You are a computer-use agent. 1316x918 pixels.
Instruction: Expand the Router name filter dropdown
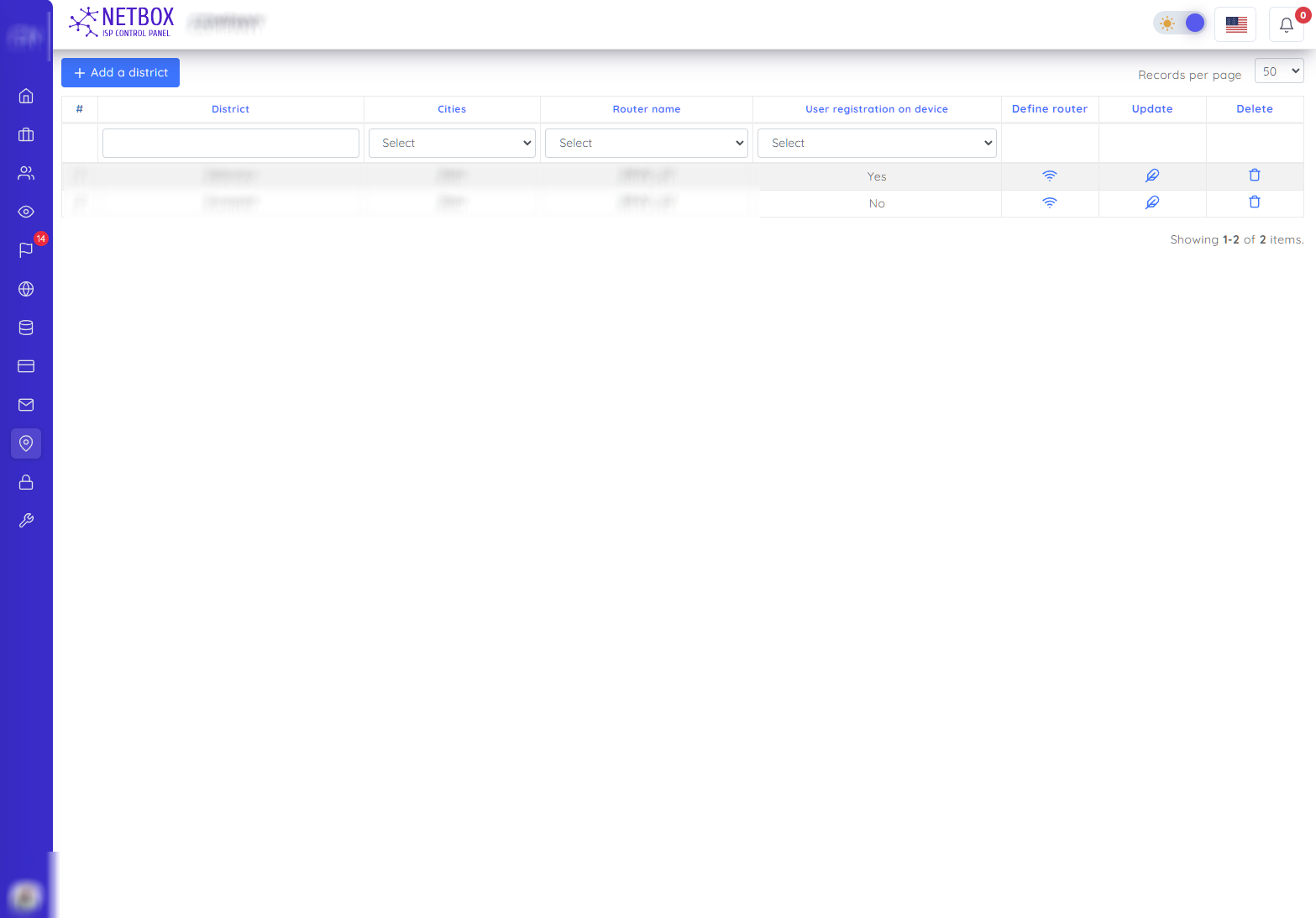tap(646, 143)
